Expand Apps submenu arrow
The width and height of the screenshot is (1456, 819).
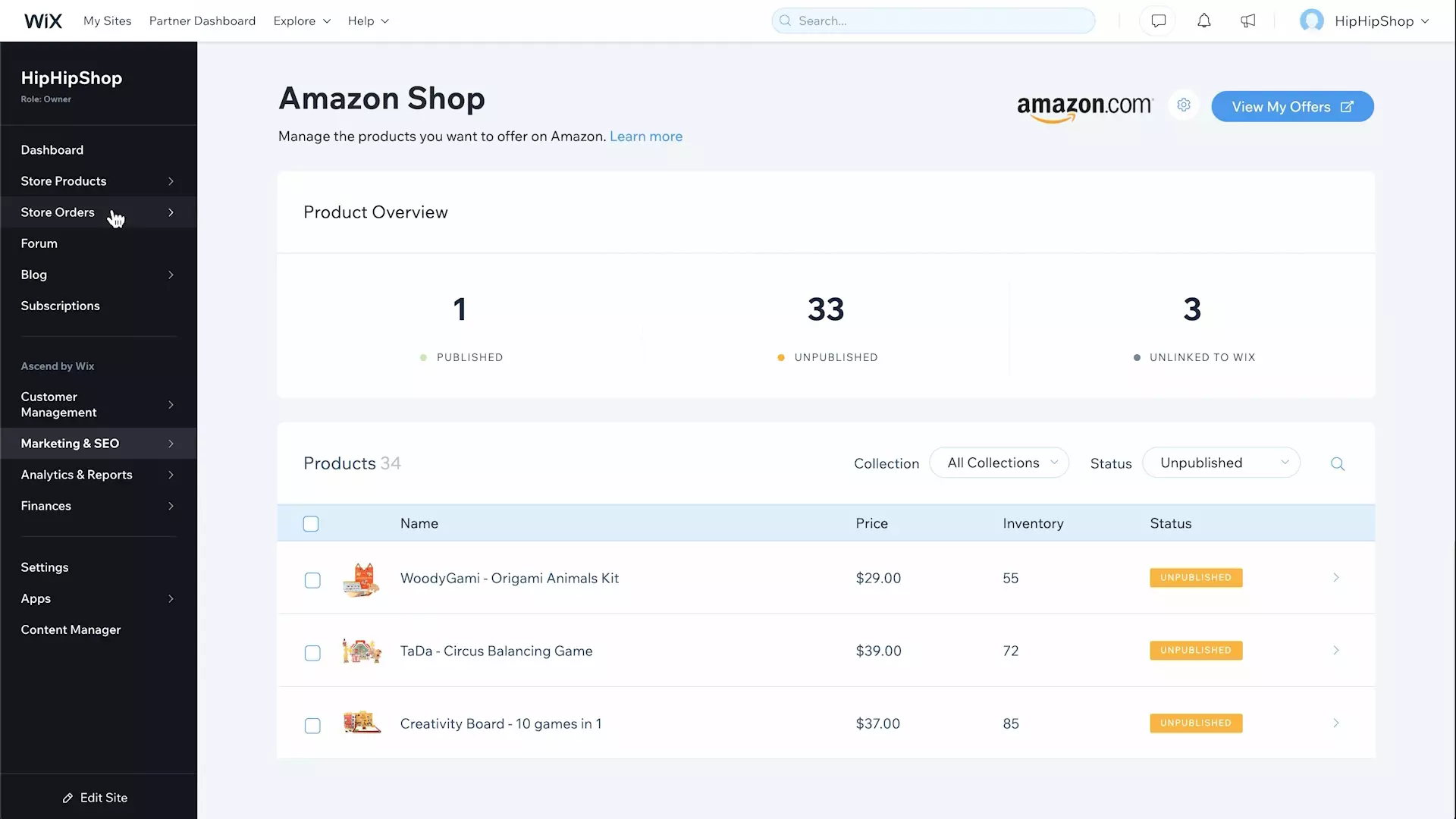(171, 599)
